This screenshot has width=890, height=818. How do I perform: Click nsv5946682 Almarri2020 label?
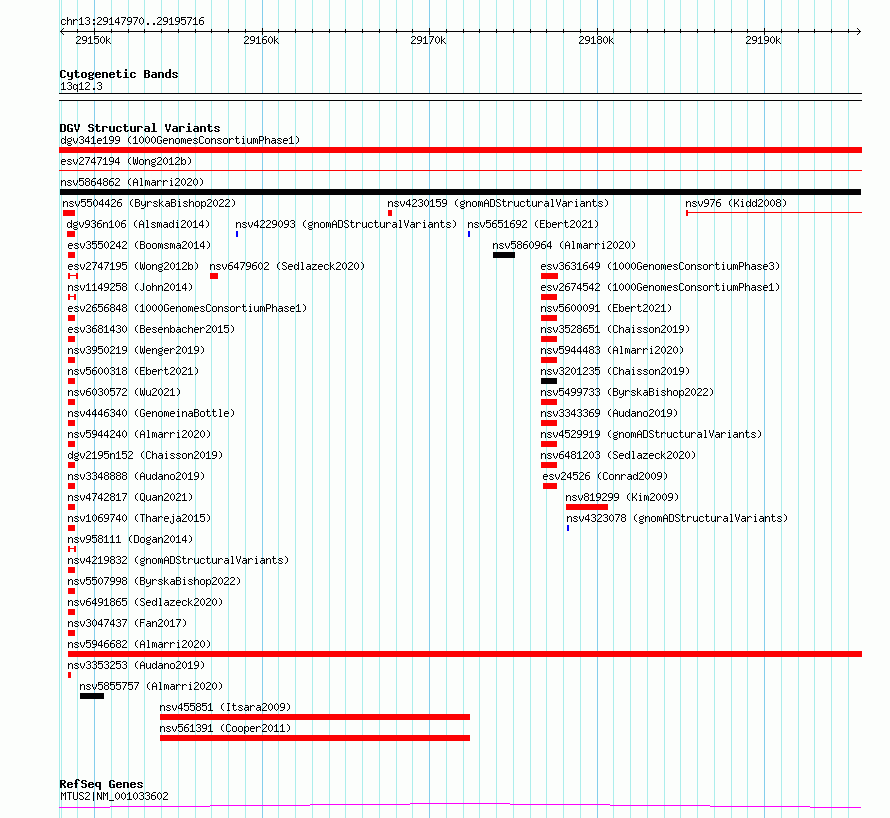pos(139,644)
